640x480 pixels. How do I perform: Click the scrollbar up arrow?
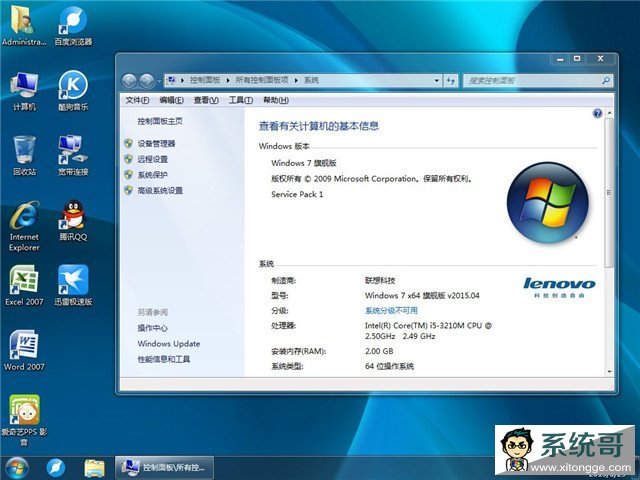pyautogui.click(x=609, y=112)
